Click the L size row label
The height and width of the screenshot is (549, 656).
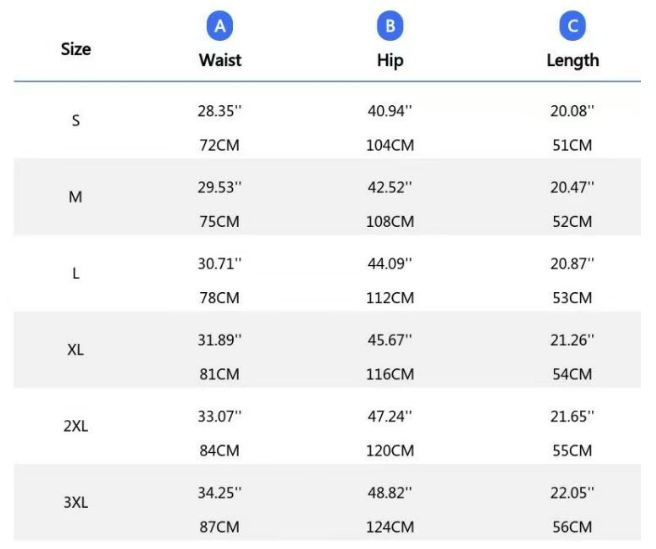76,273
